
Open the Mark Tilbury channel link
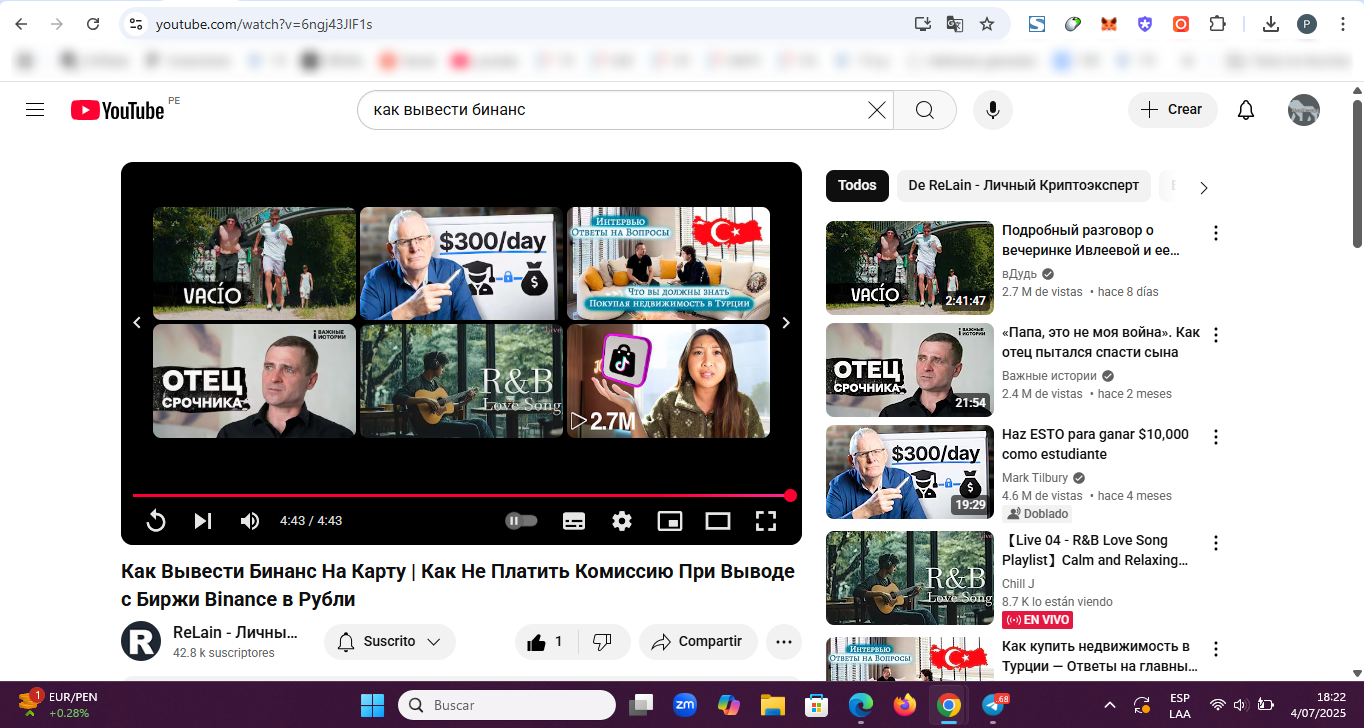1035,478
